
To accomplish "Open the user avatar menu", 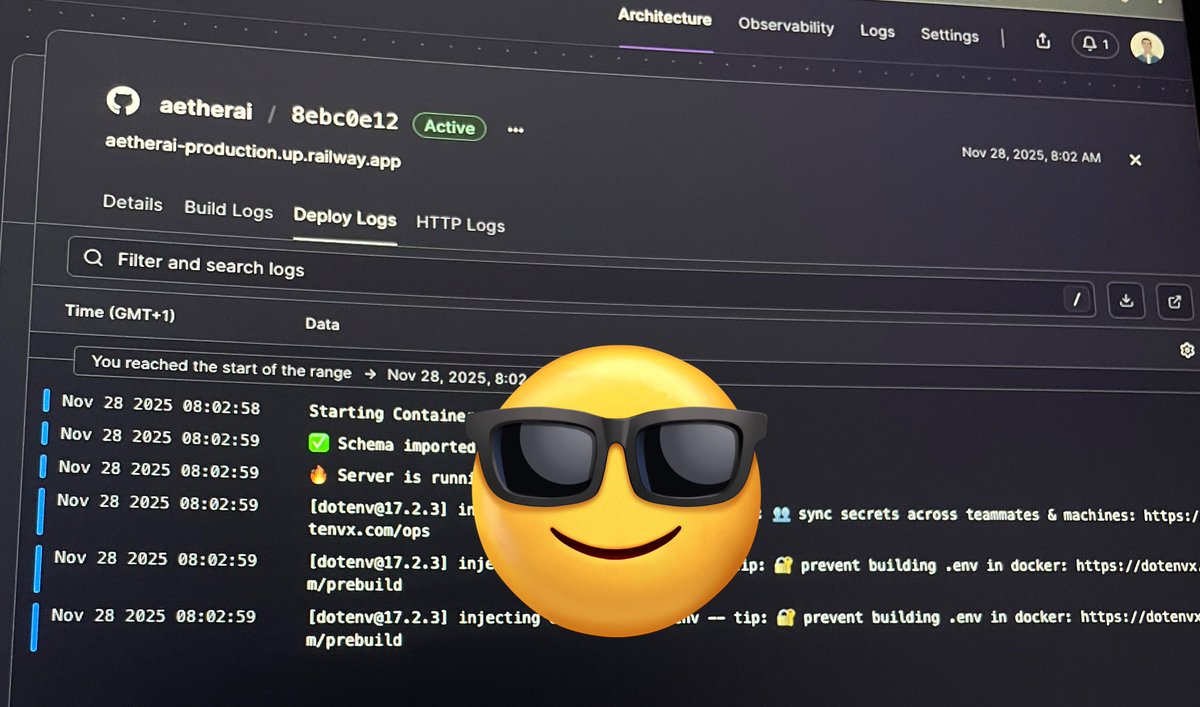I will [x=1147, y=47].
